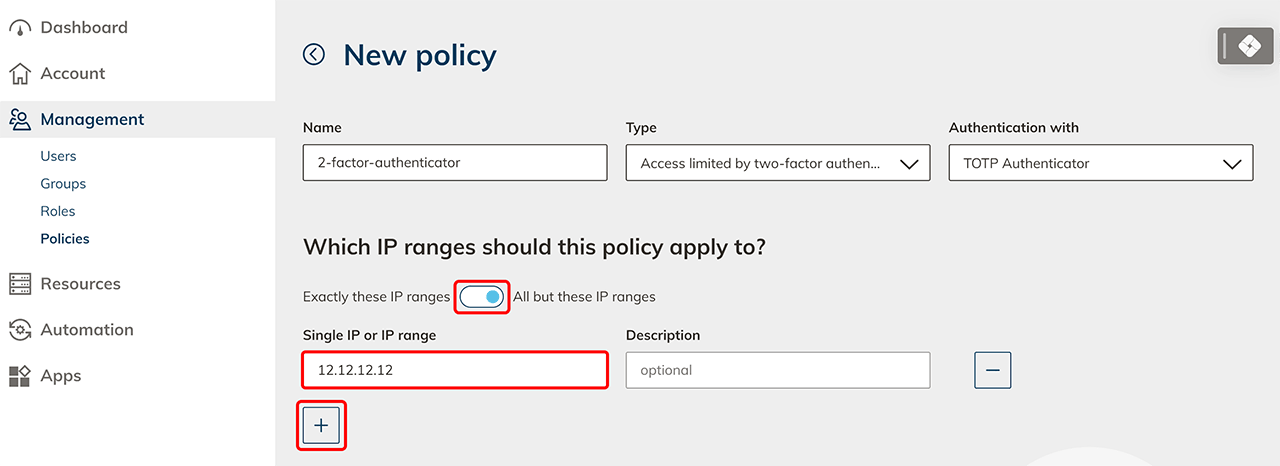Go back using the circled arrow

pyautogui.click(x=314, y=55)
